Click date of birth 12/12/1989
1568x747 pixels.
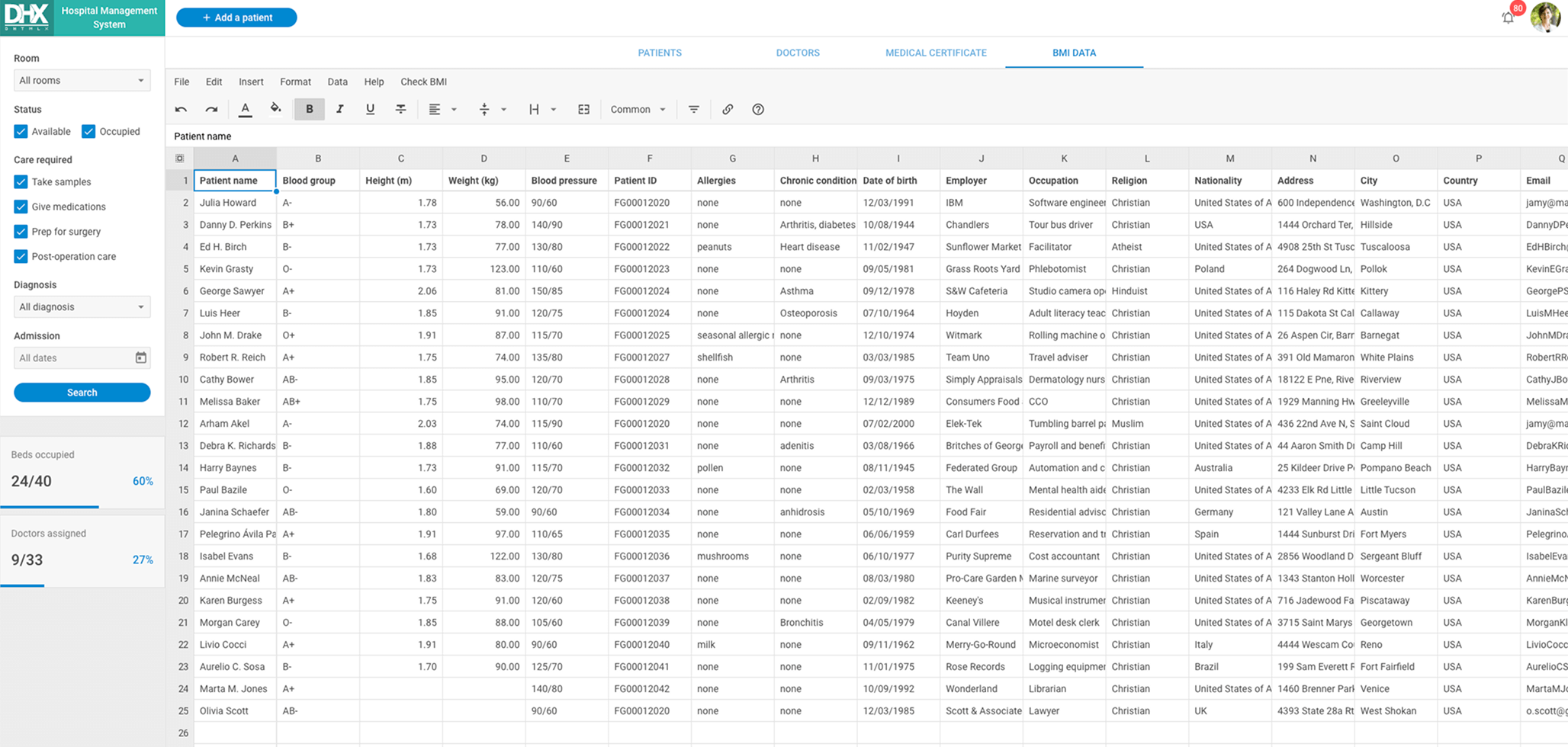[x=898, y=402]
